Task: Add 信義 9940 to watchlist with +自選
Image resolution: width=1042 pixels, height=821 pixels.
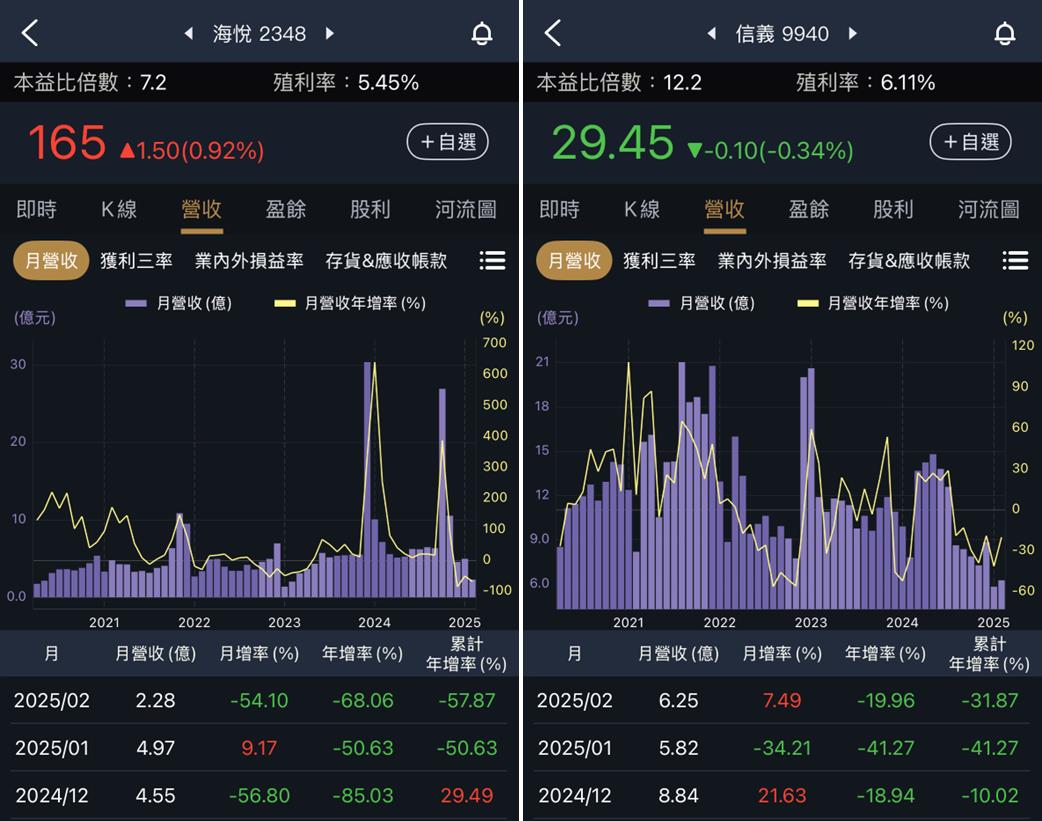Action: click(970, 142)
